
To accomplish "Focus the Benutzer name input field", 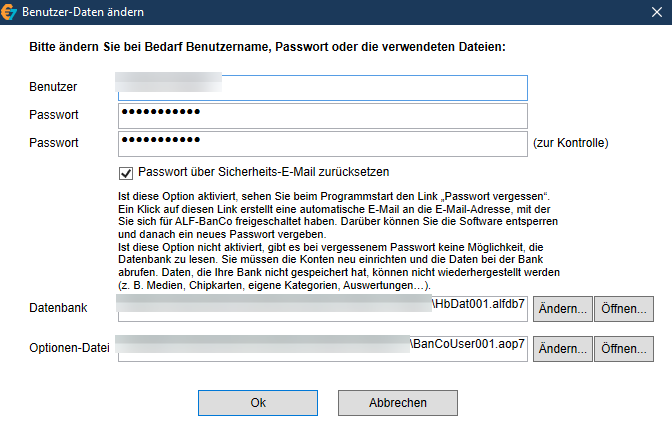I will 323,88.
